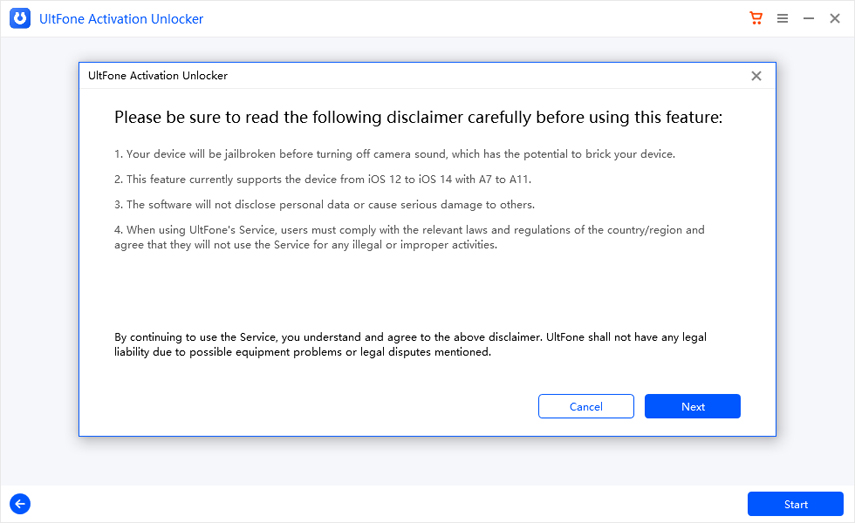Go back using the blue arrow icon
The width and height of the screenshot is (855, 523).
[x=20, y=504]
